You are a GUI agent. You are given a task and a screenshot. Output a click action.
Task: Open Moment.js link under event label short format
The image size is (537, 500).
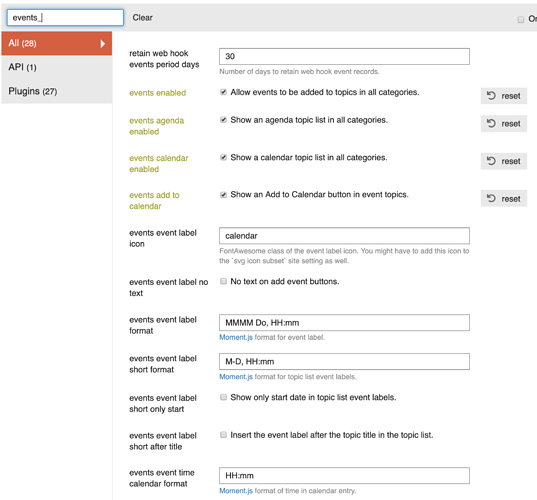[x=236, y=377]
